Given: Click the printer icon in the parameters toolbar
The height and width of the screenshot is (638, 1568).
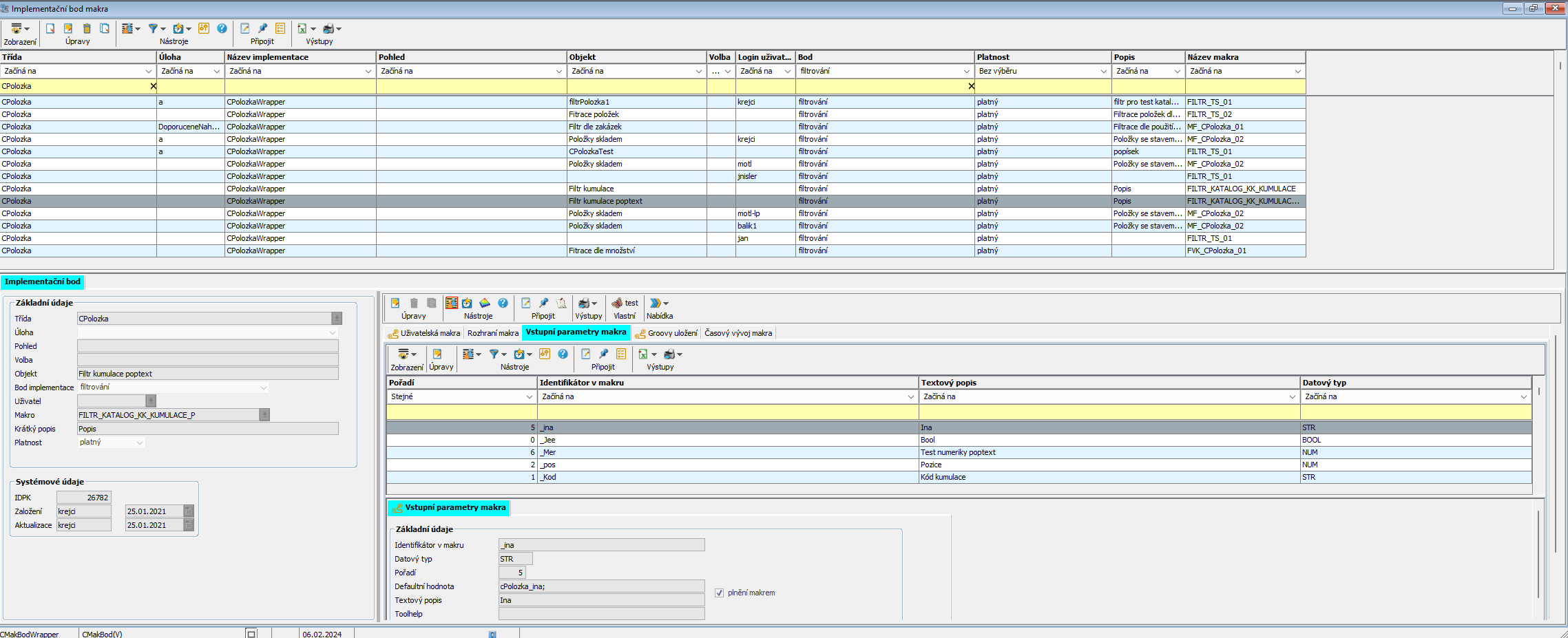Looking at the screenshot, I should [x=669, y=354].
